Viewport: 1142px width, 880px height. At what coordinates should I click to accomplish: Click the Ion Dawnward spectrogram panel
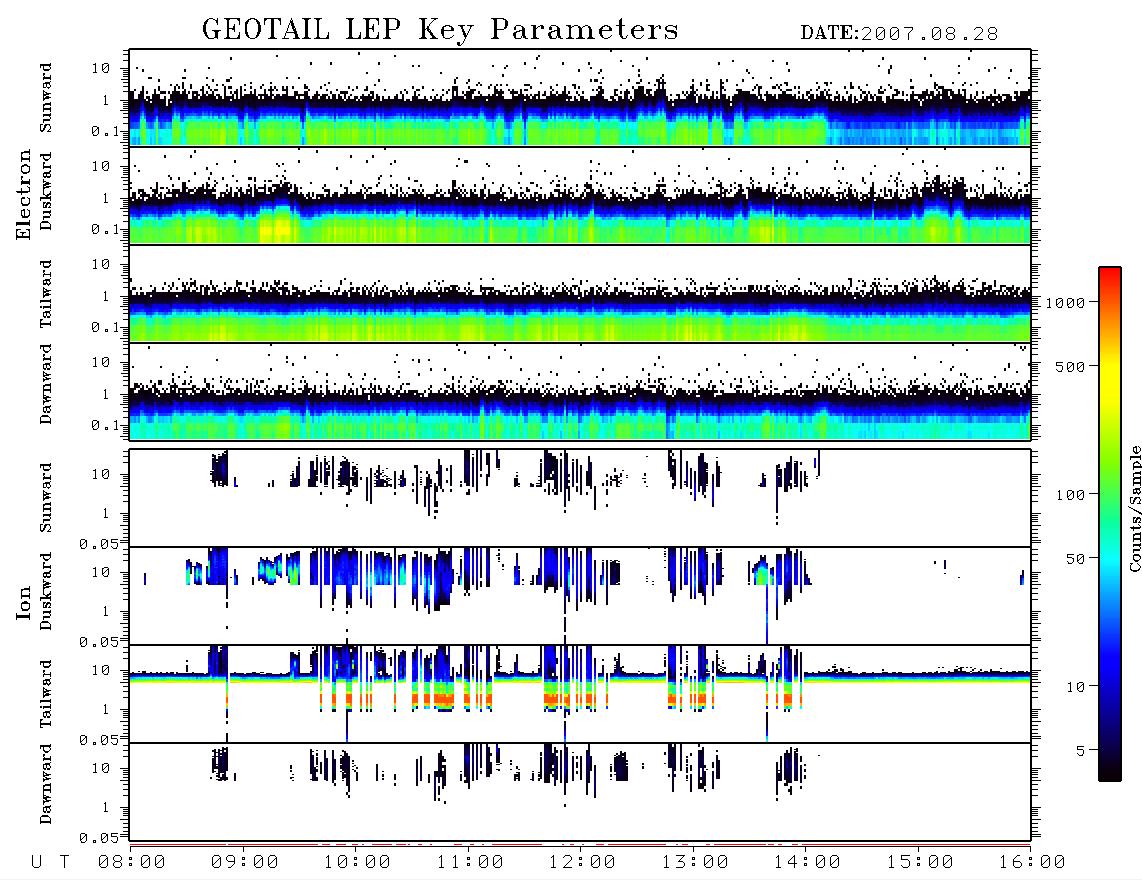[580, 792]
